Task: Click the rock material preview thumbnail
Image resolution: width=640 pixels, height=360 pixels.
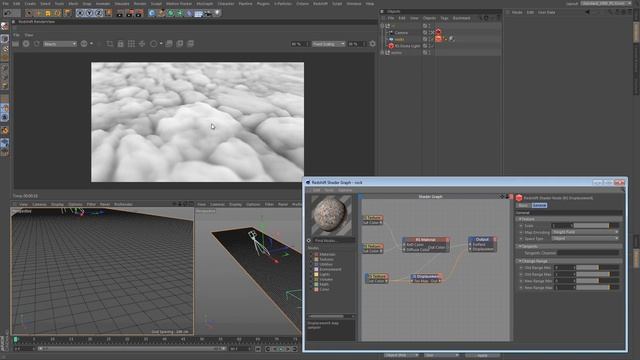Action: (x=331, y=215)
